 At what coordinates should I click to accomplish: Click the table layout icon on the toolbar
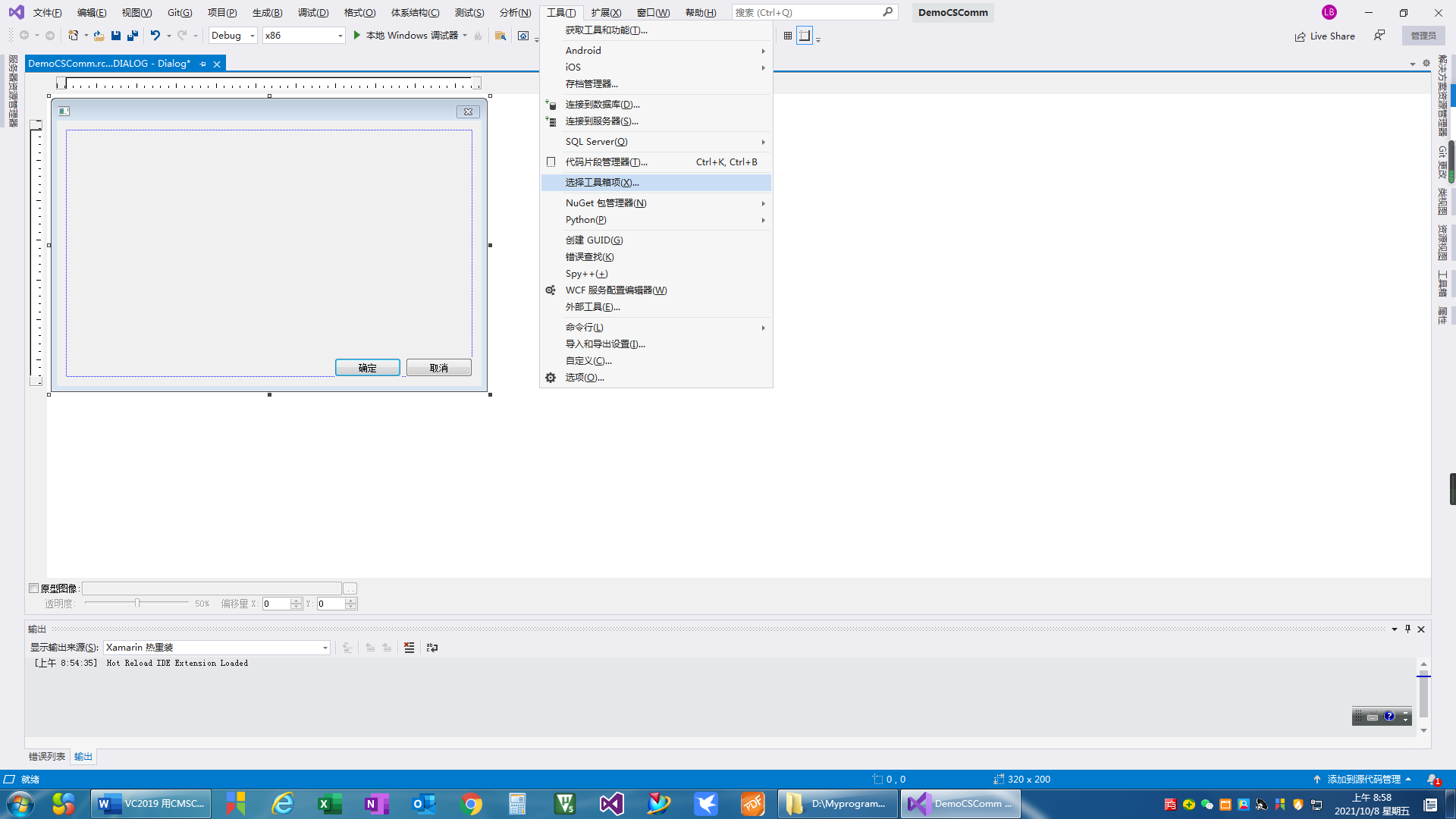click(x=787, y=36)
